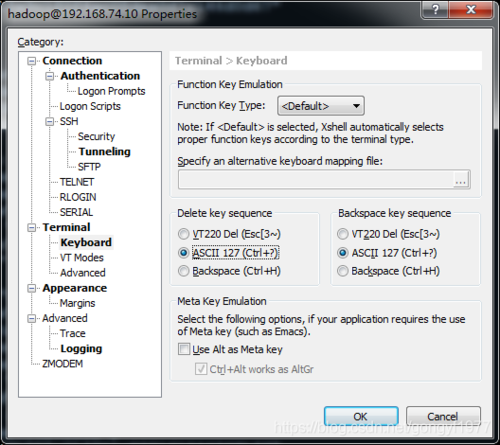
Task: Open keyboard mapping file browse ellipsis button
Action: pyautogui.click(x=461, y=180)
